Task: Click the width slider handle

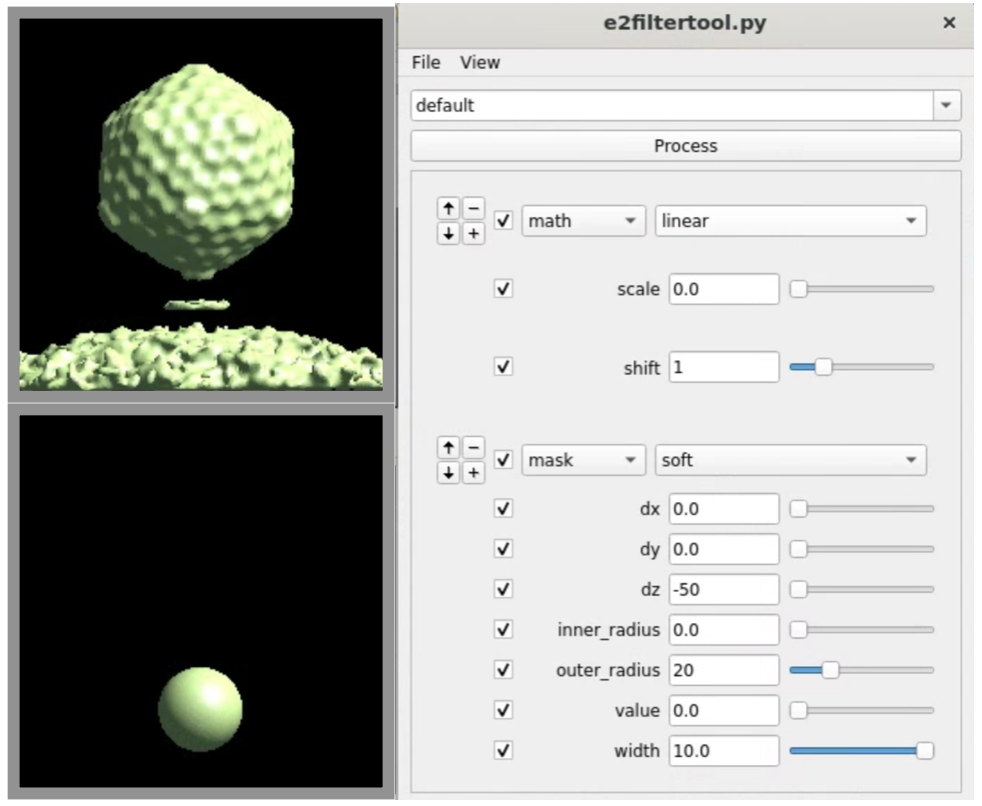Action: point(925,750)
